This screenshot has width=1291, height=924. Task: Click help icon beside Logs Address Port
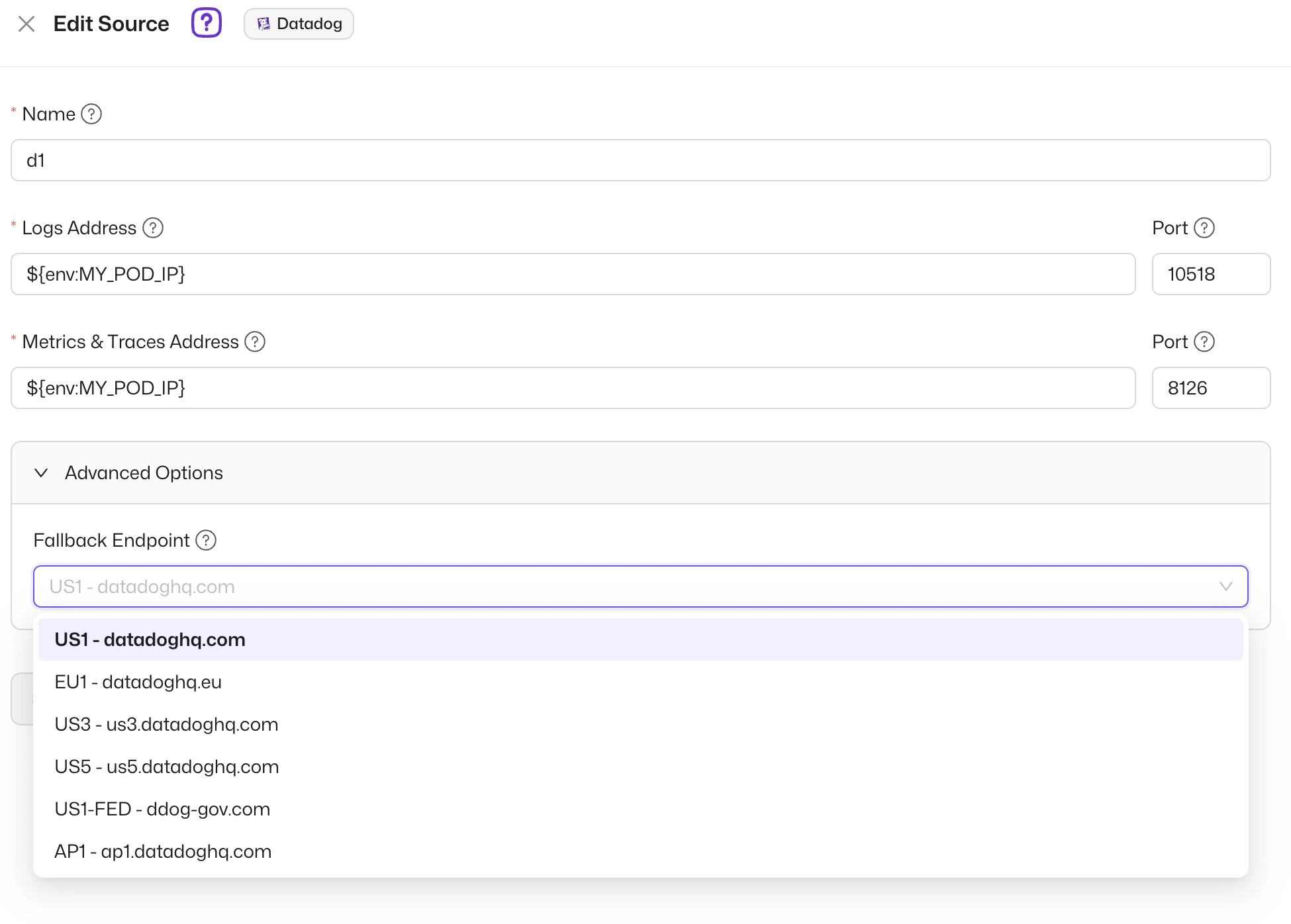coord(1204,228)
